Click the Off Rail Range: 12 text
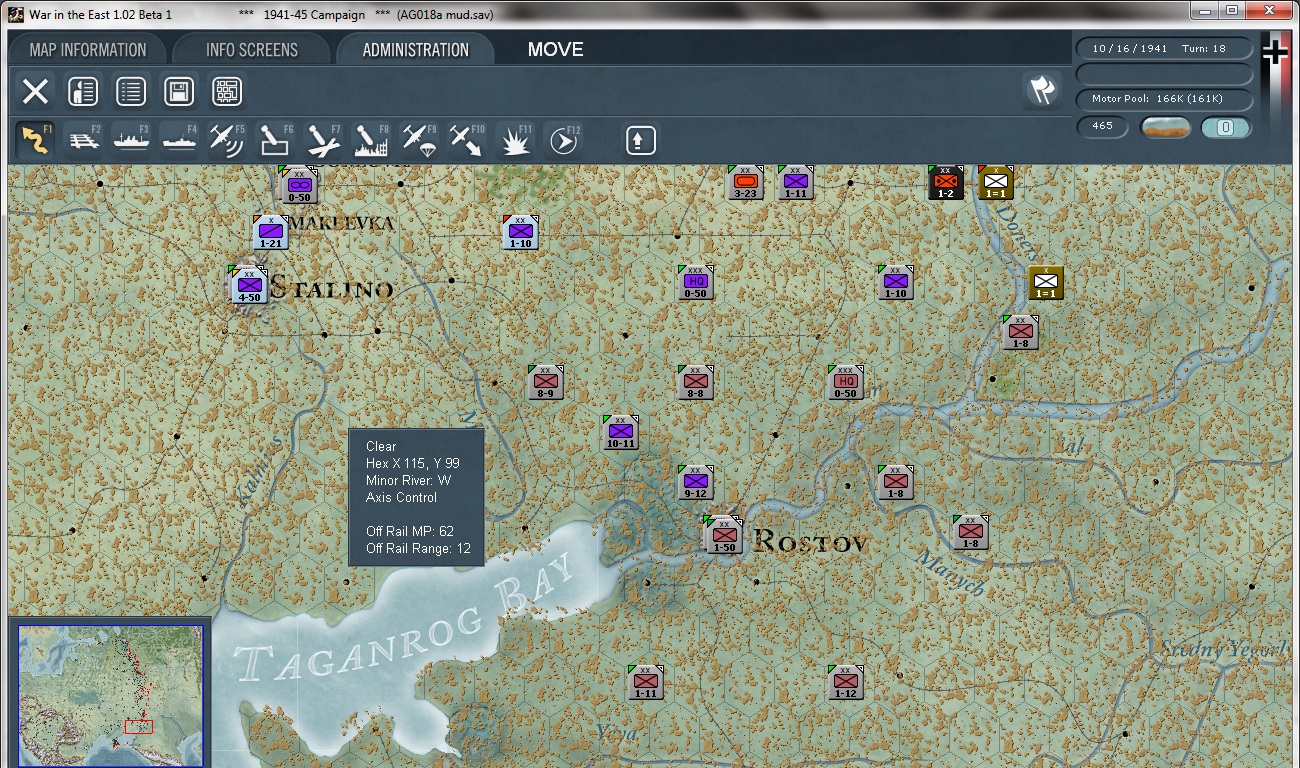Viewport: 1300px width, 768px height. point(418,548)
